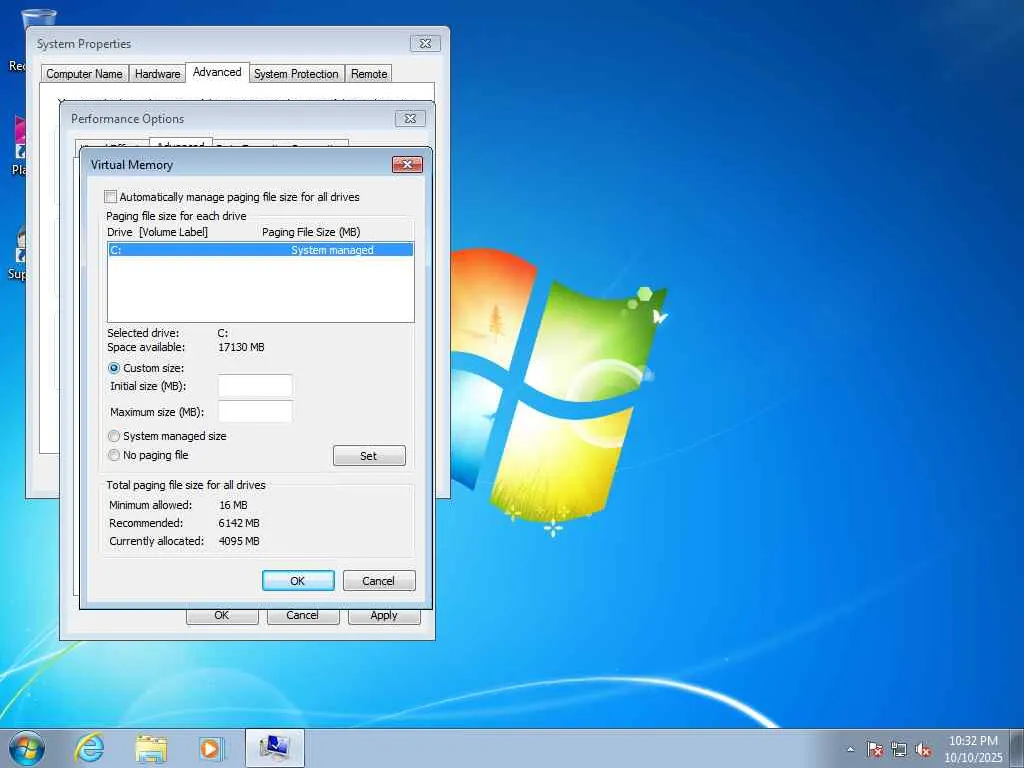Open the network status tray icon
The image size is (1024, 768).
(899, 749)
